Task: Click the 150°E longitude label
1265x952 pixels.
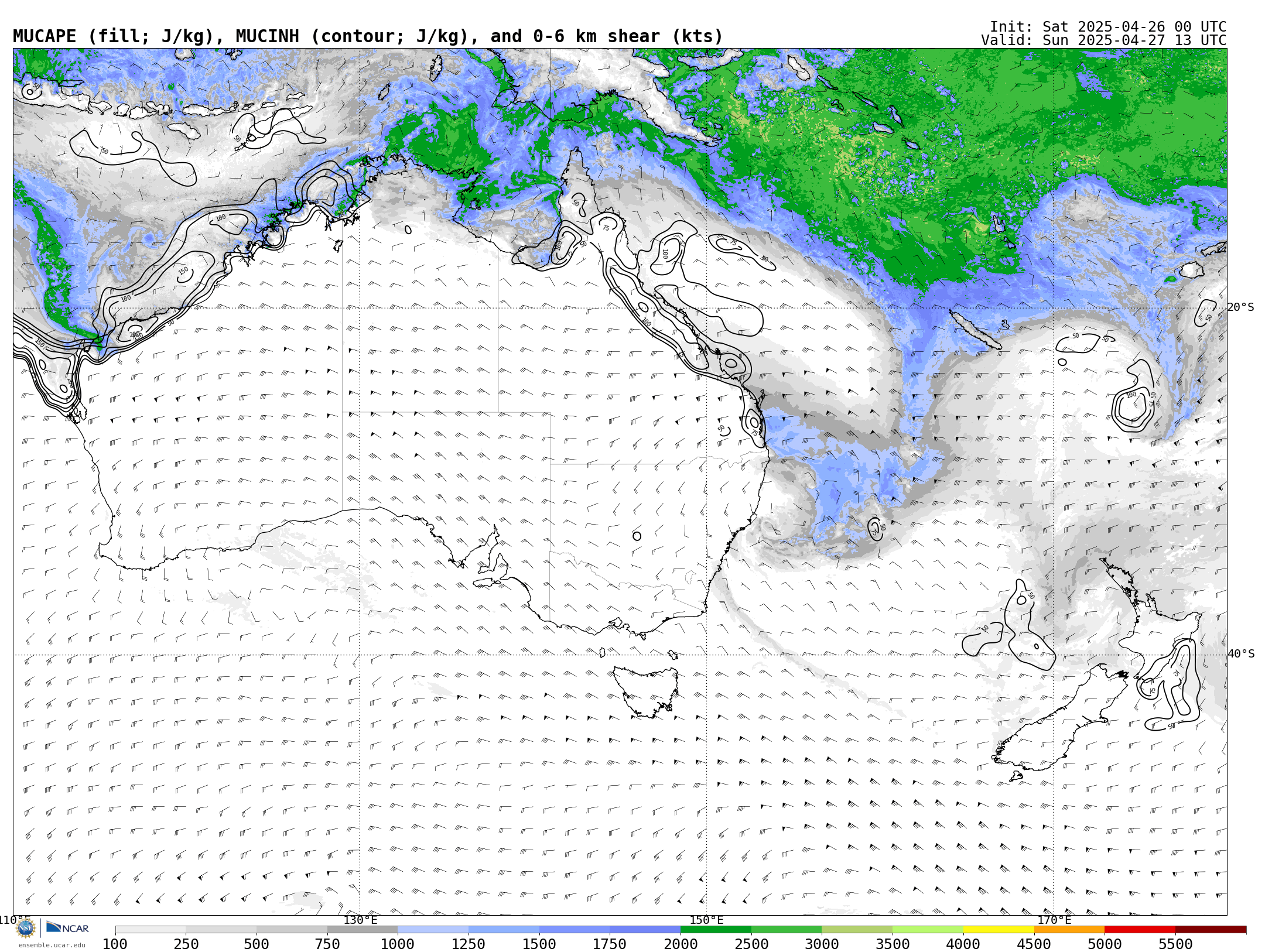Action: (x=706, y=920)
